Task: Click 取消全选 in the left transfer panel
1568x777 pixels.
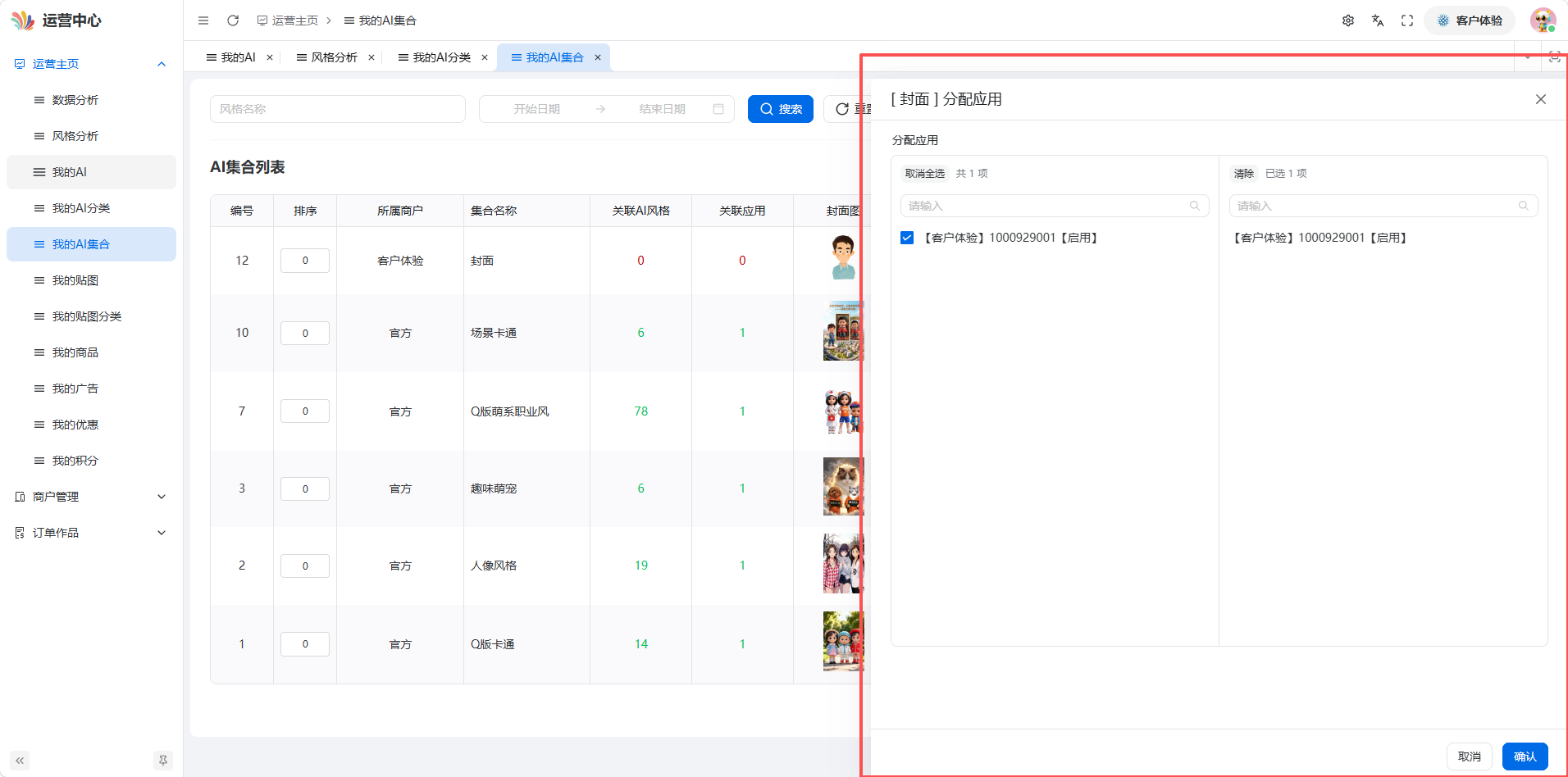Action: (925, 173)
